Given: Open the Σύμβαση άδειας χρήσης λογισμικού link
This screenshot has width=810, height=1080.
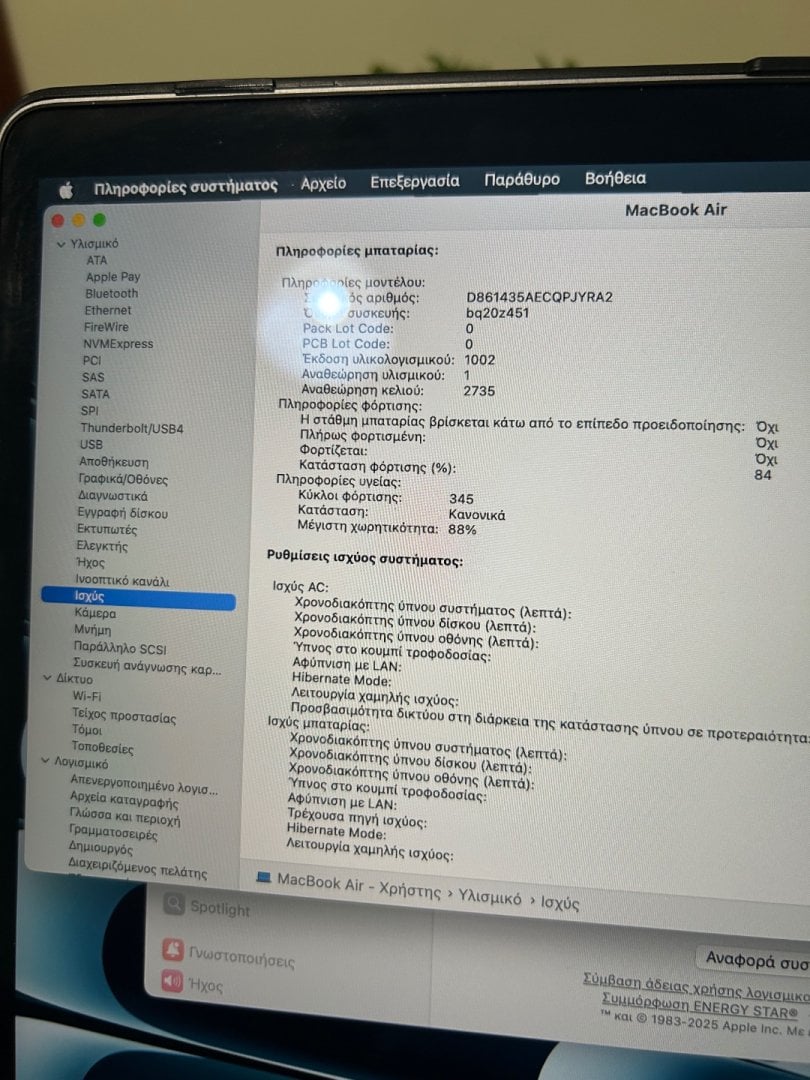Looking at the screenshot, I should pos(696,986).
